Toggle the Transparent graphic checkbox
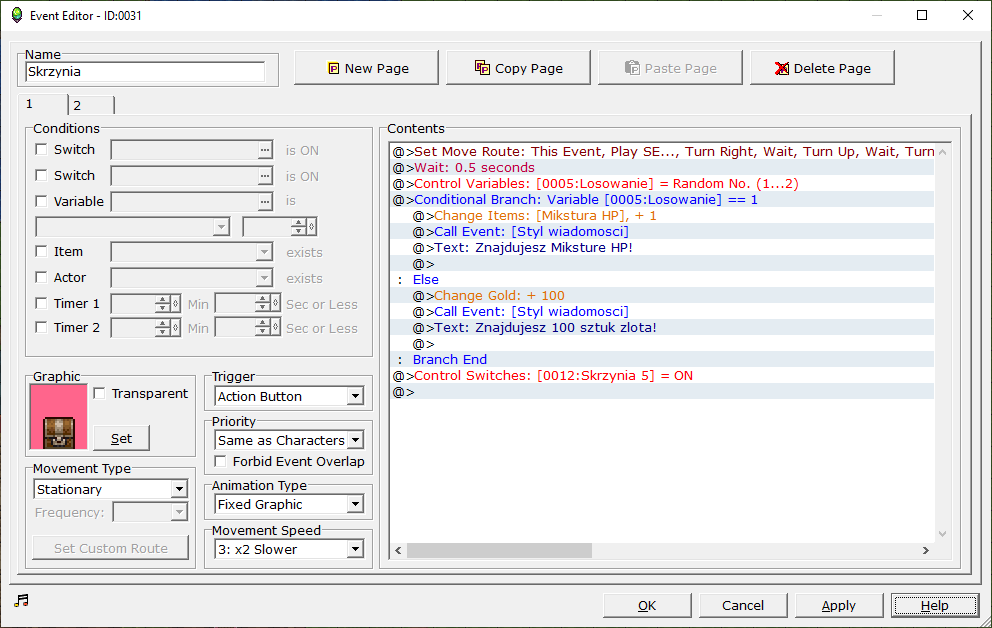 click(99, 394)
